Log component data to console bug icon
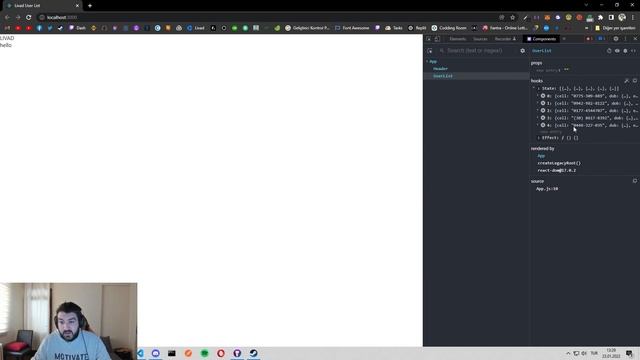Viewport: 640px width, 360px height. coord(625,51)
